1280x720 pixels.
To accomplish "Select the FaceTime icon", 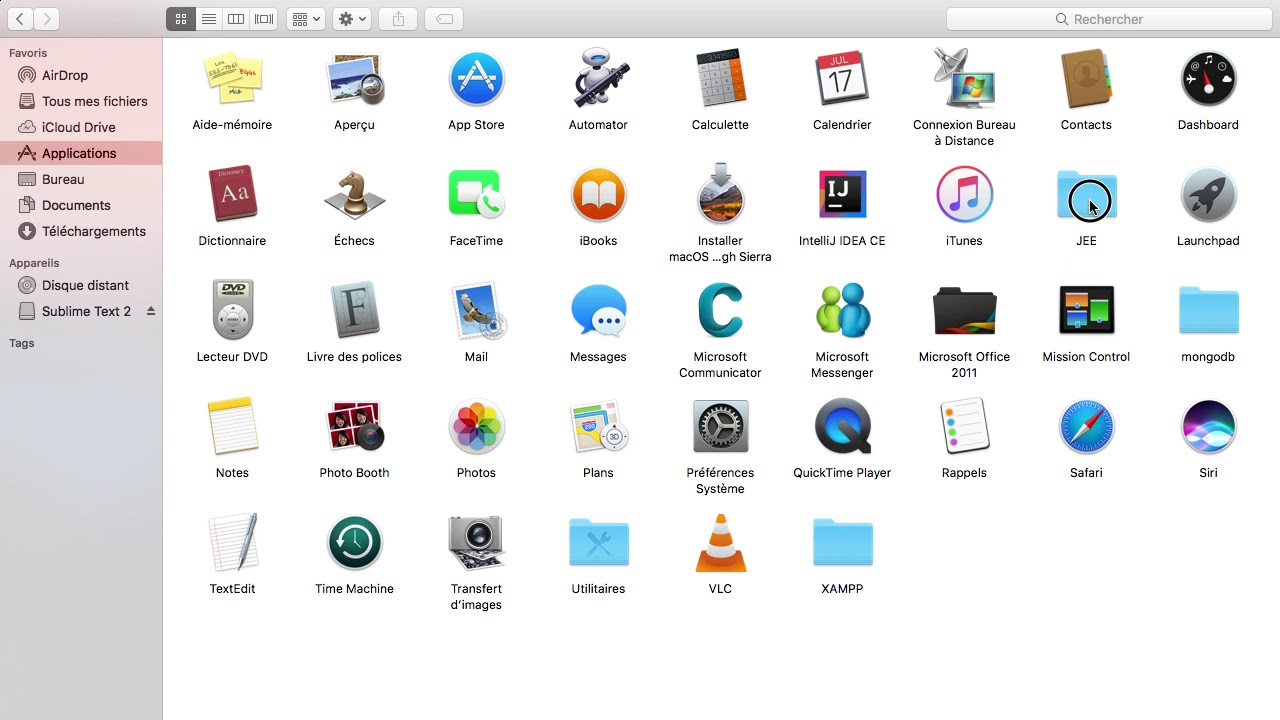I will tap(476, 195).
